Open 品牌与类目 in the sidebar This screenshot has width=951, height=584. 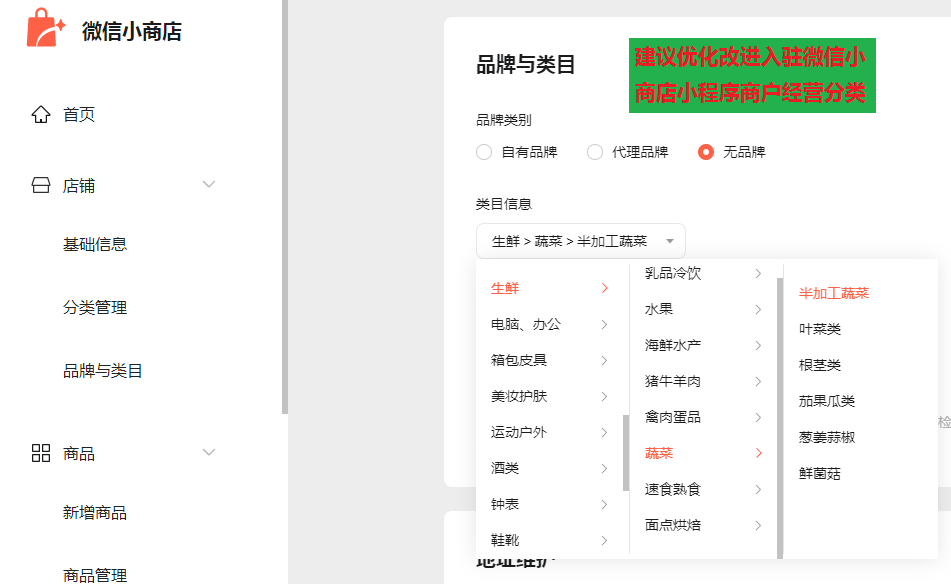click(x=102, y=371)
